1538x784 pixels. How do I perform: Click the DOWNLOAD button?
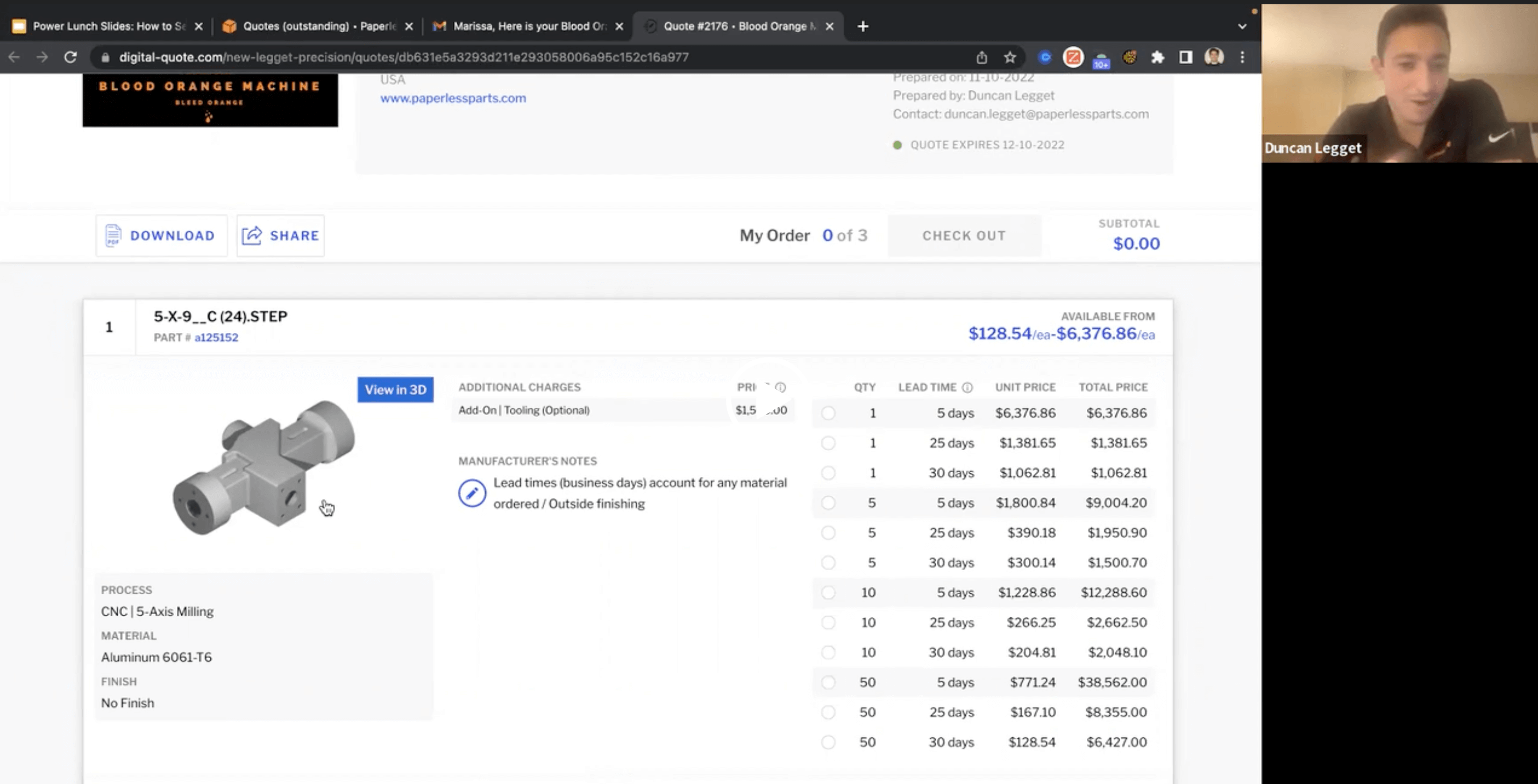click(x=161, y=236)
